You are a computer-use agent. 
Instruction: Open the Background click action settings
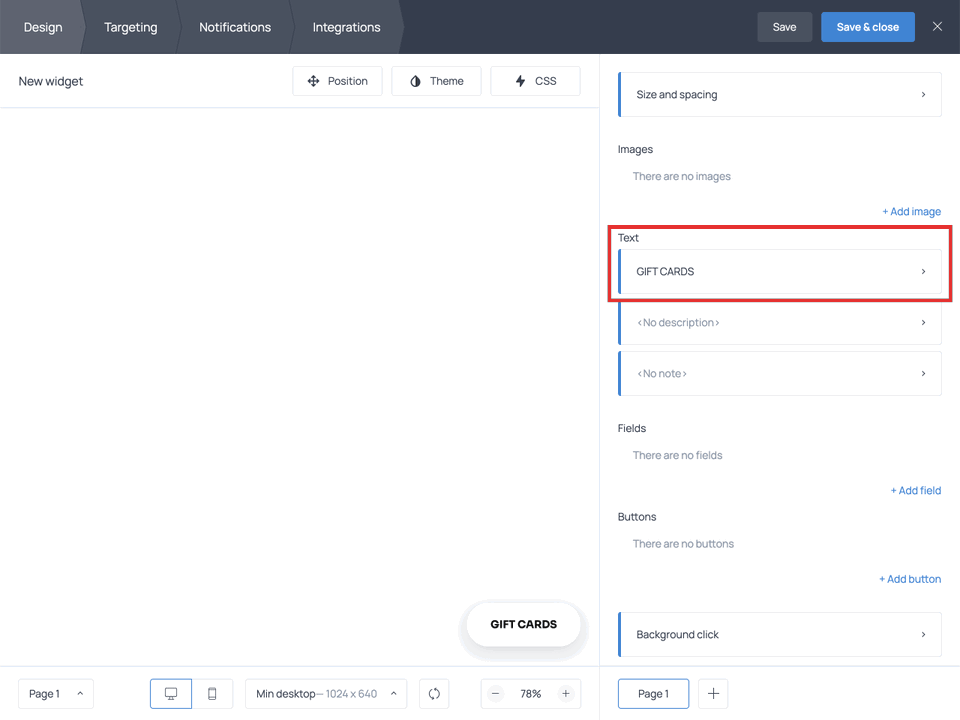(x=779, y=634)
